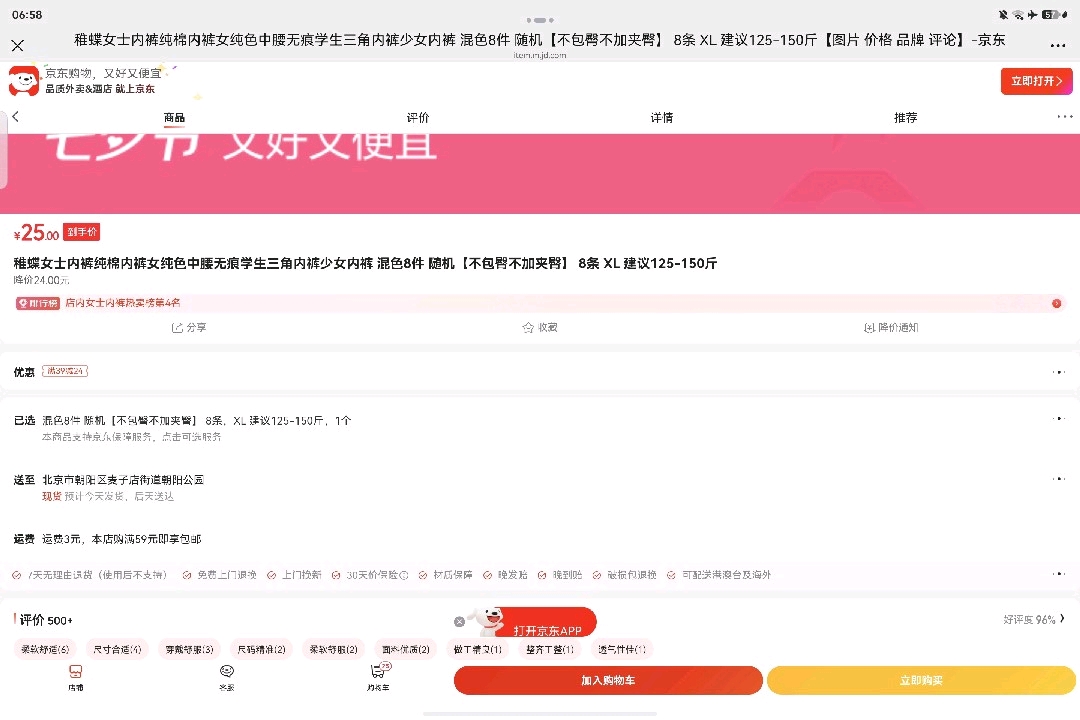Open the 购物车 cart icon with badge
The height and width of the screenshot is (720, 1080).
tap(378, 677)
